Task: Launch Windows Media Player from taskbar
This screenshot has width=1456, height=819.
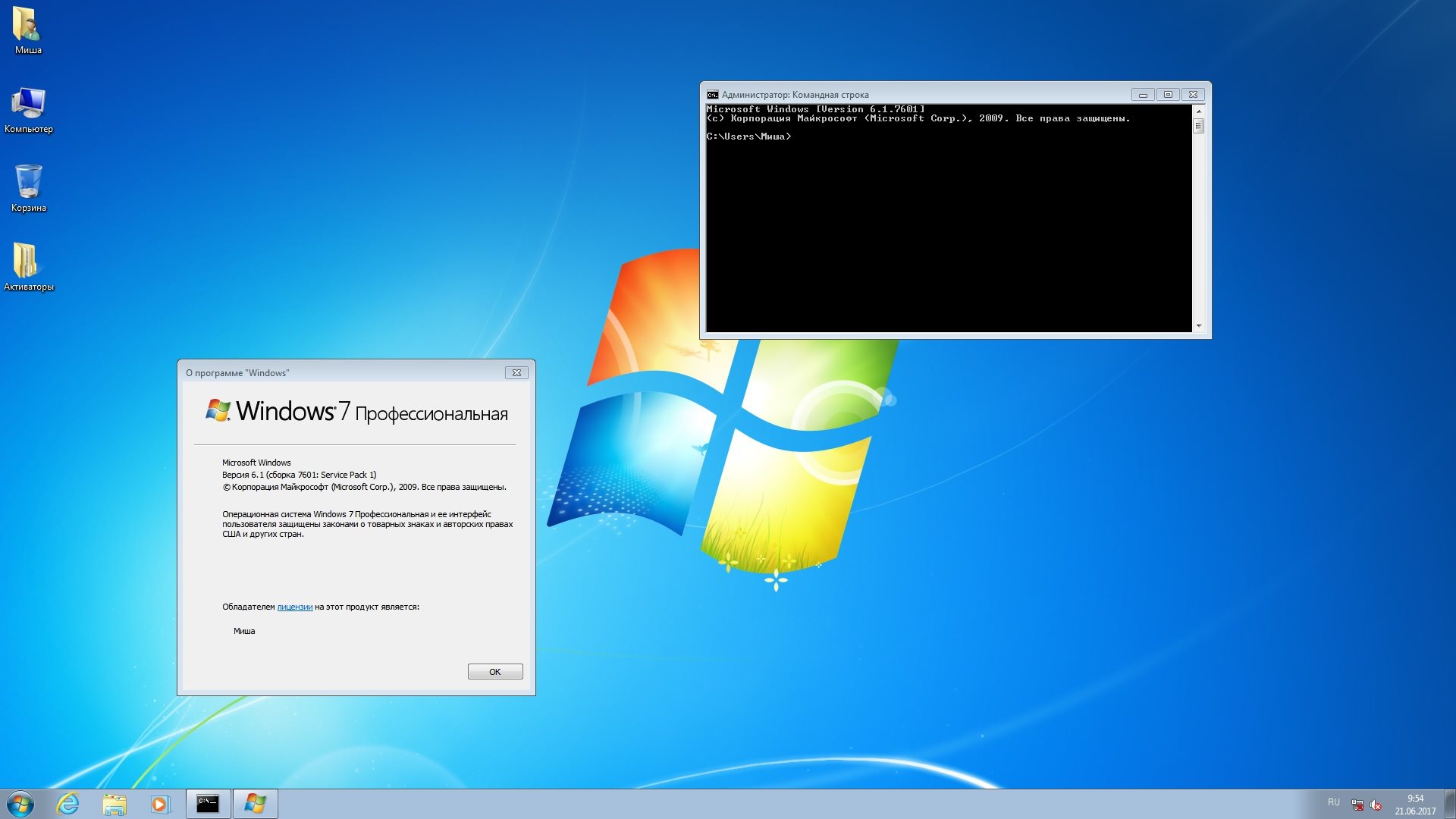Action: 160,804
